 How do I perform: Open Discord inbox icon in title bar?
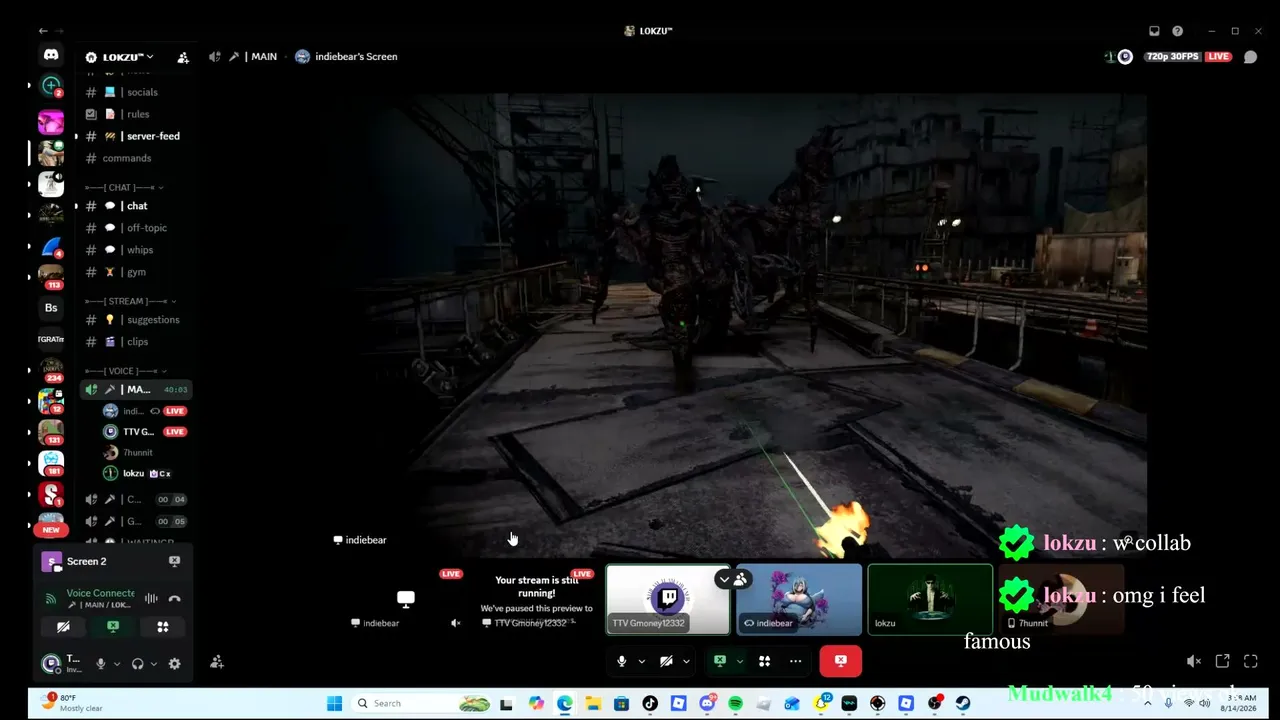tap(1154, 31)
